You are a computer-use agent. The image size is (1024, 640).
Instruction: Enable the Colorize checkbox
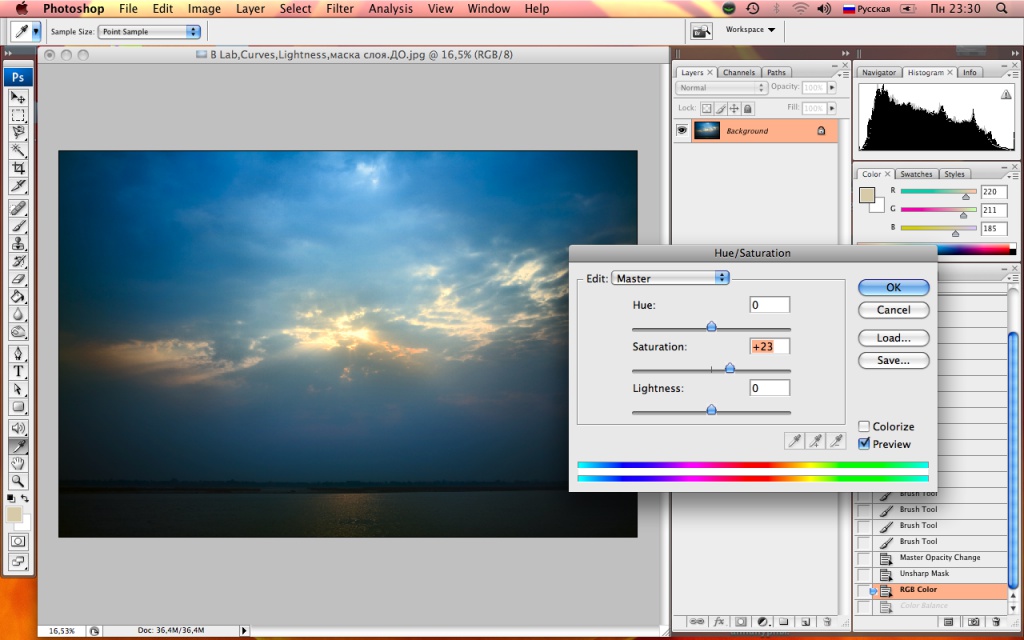click(864, 427)
